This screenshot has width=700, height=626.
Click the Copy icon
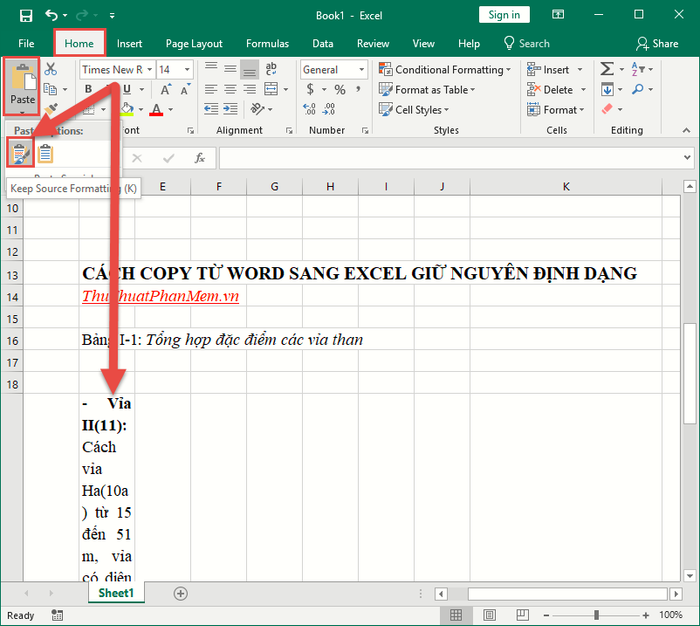50,89
